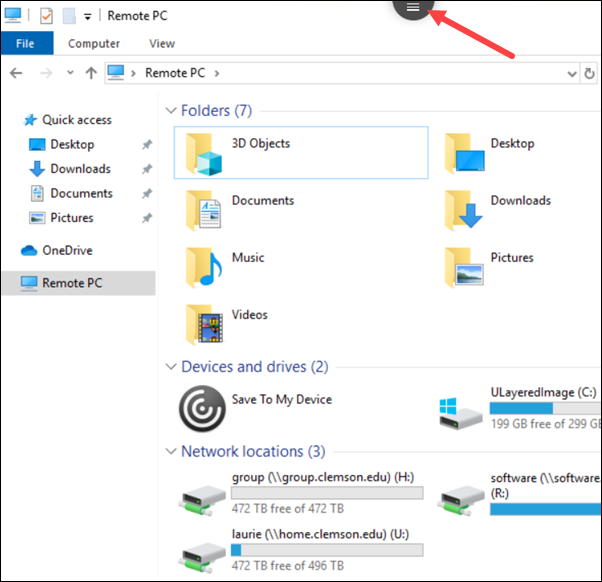Click the Properties quick access toolbar icon
Viewport: 602px width, 582px height.
46,16
